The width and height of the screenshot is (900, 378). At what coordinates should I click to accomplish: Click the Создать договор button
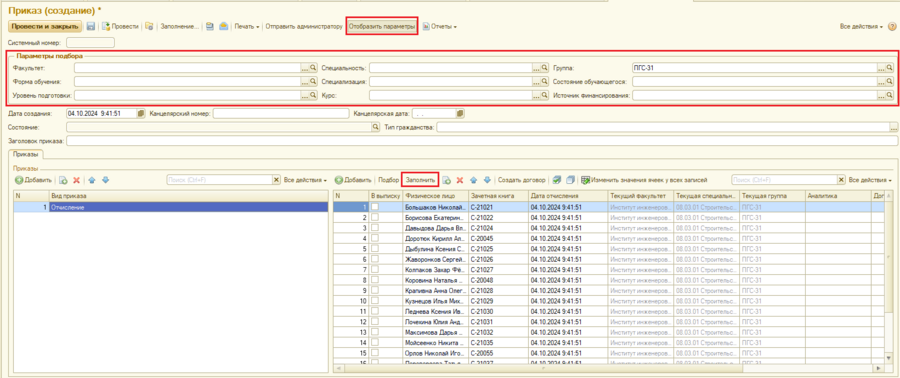[521, 180]
